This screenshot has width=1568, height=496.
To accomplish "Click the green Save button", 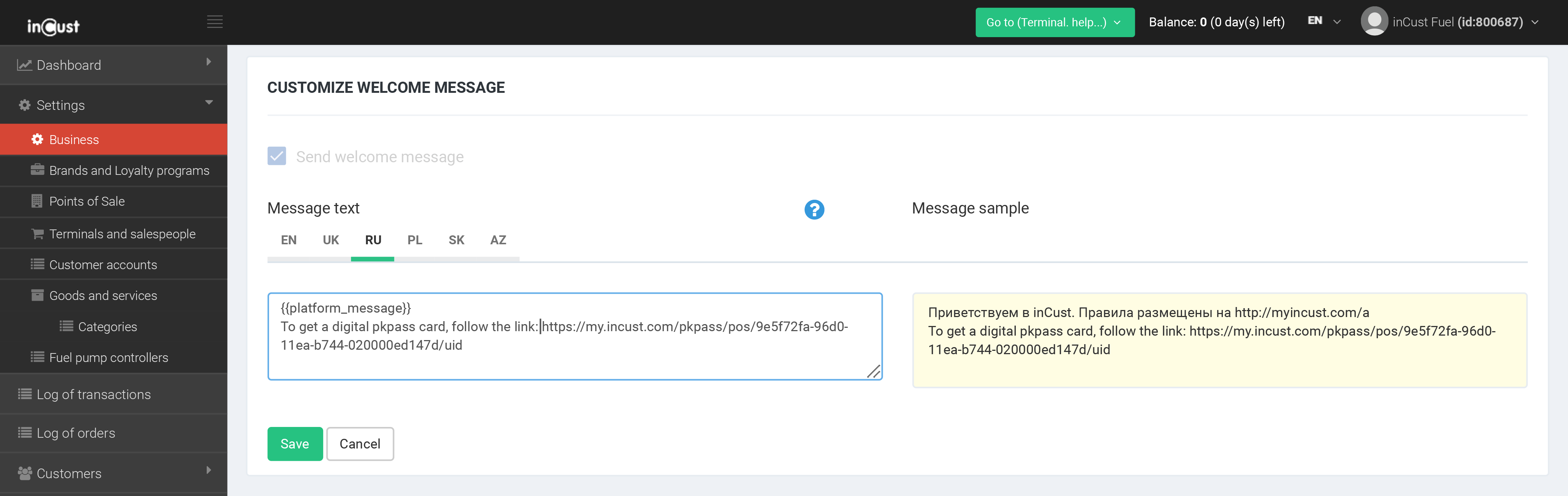I will tap(295, 444).
